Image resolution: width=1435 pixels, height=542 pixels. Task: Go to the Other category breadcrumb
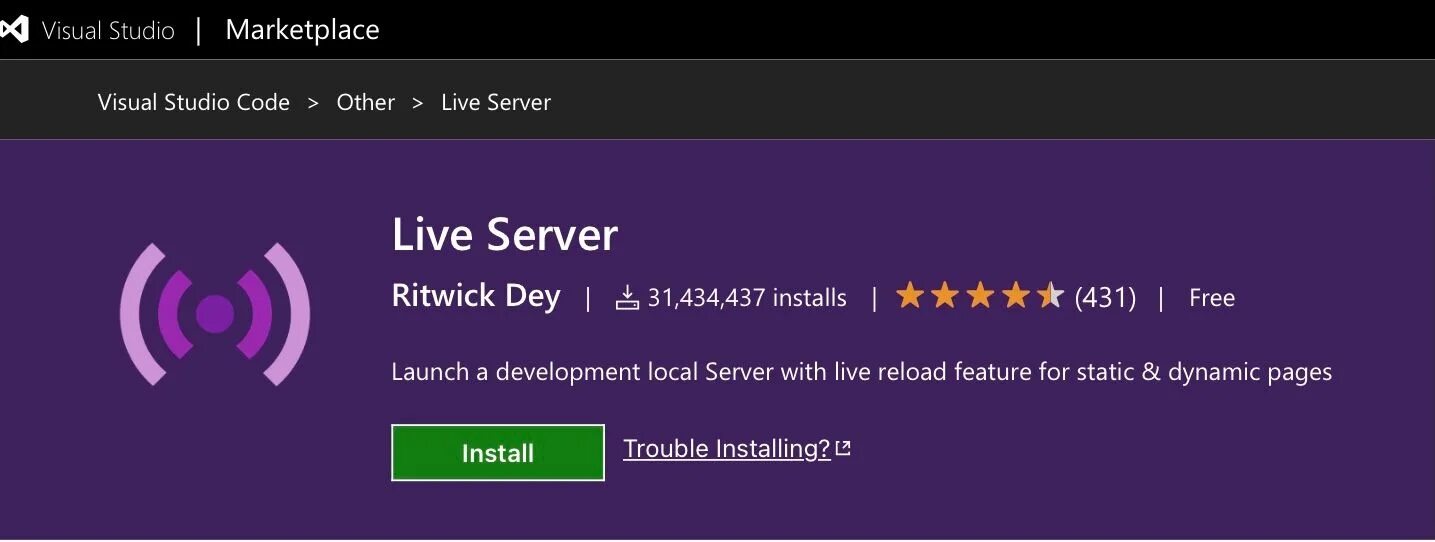click(366, 102)
